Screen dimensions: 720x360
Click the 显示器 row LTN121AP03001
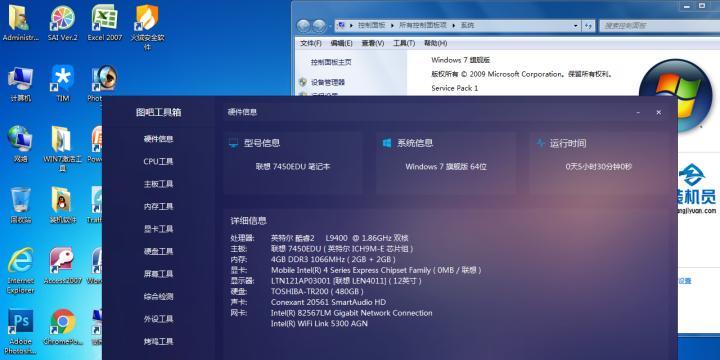(326, 281)
